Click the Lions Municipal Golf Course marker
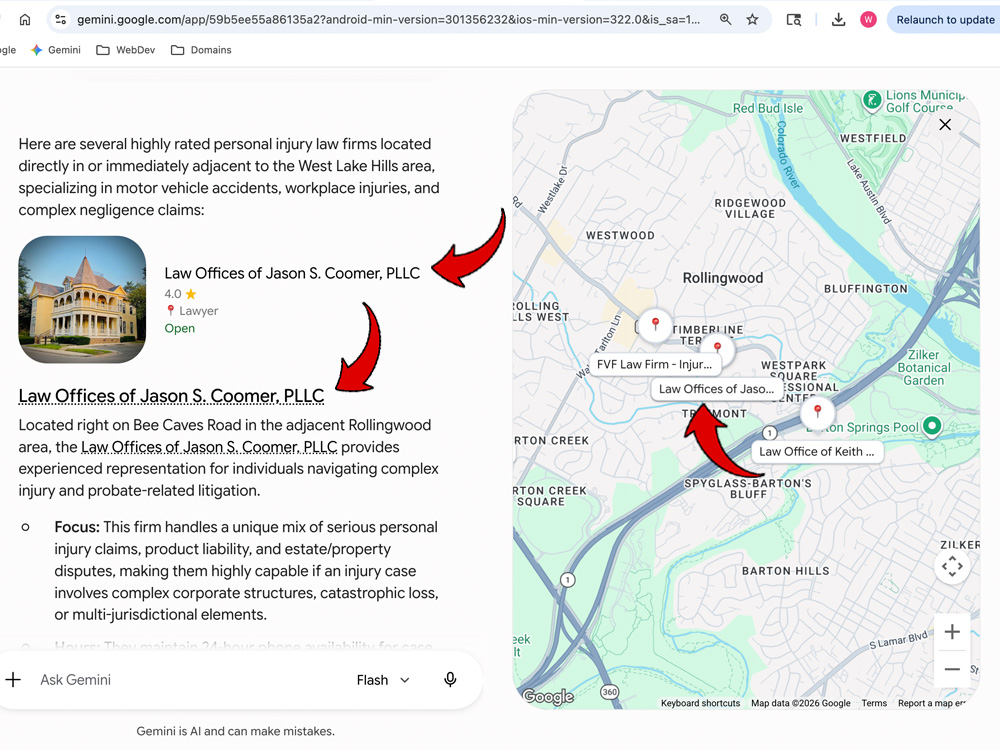This screenshot has width=1000, height=750. pos(872,100)
